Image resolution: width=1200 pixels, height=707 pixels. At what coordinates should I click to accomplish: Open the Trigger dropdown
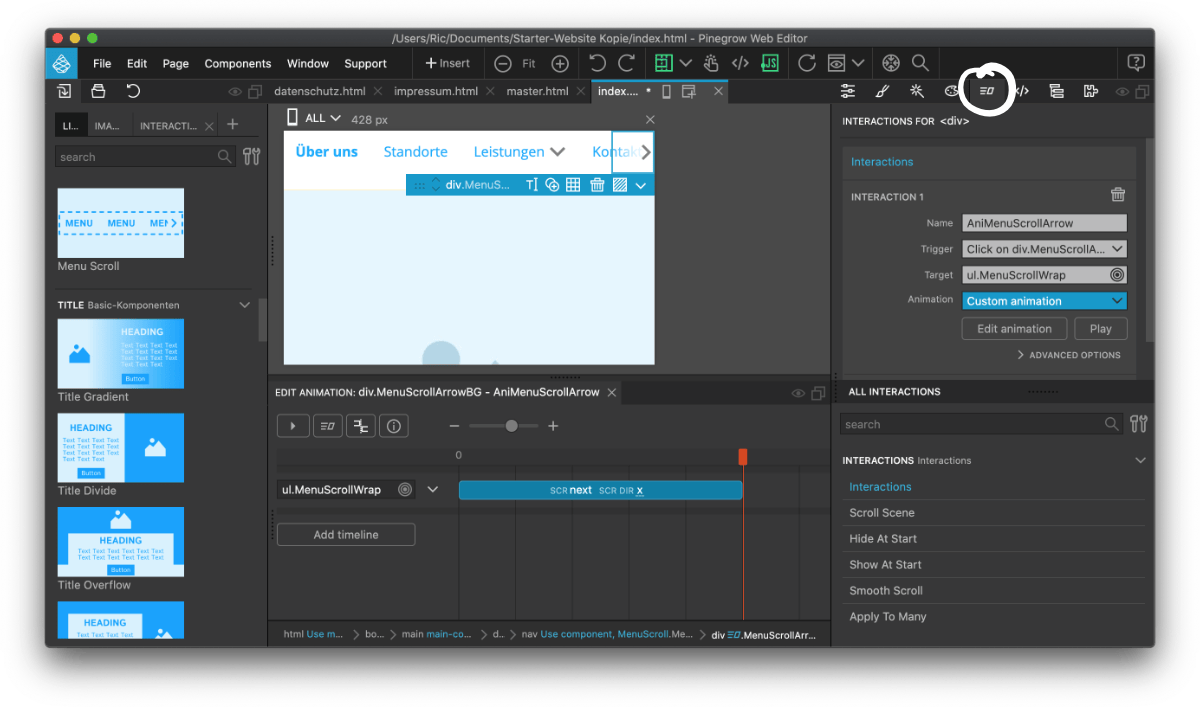[x=1045, y=249]
